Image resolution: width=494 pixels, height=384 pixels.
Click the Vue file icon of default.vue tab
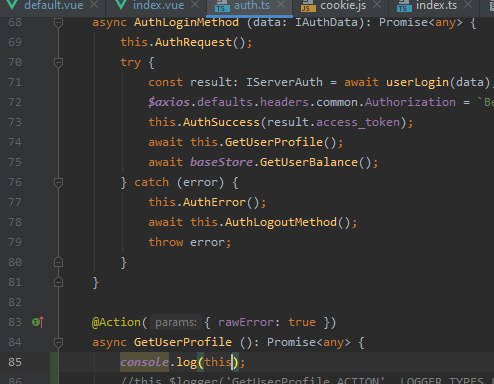12,4
